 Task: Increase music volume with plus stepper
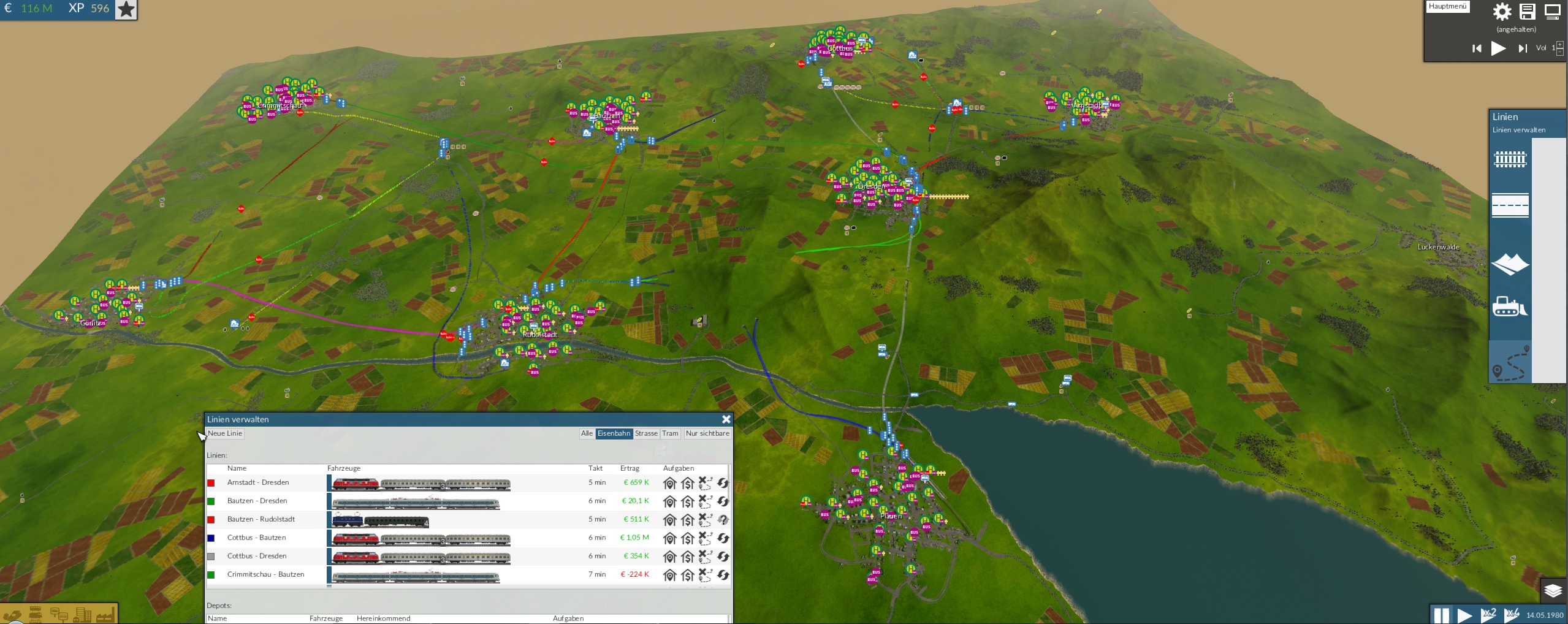pos(1560,44)
